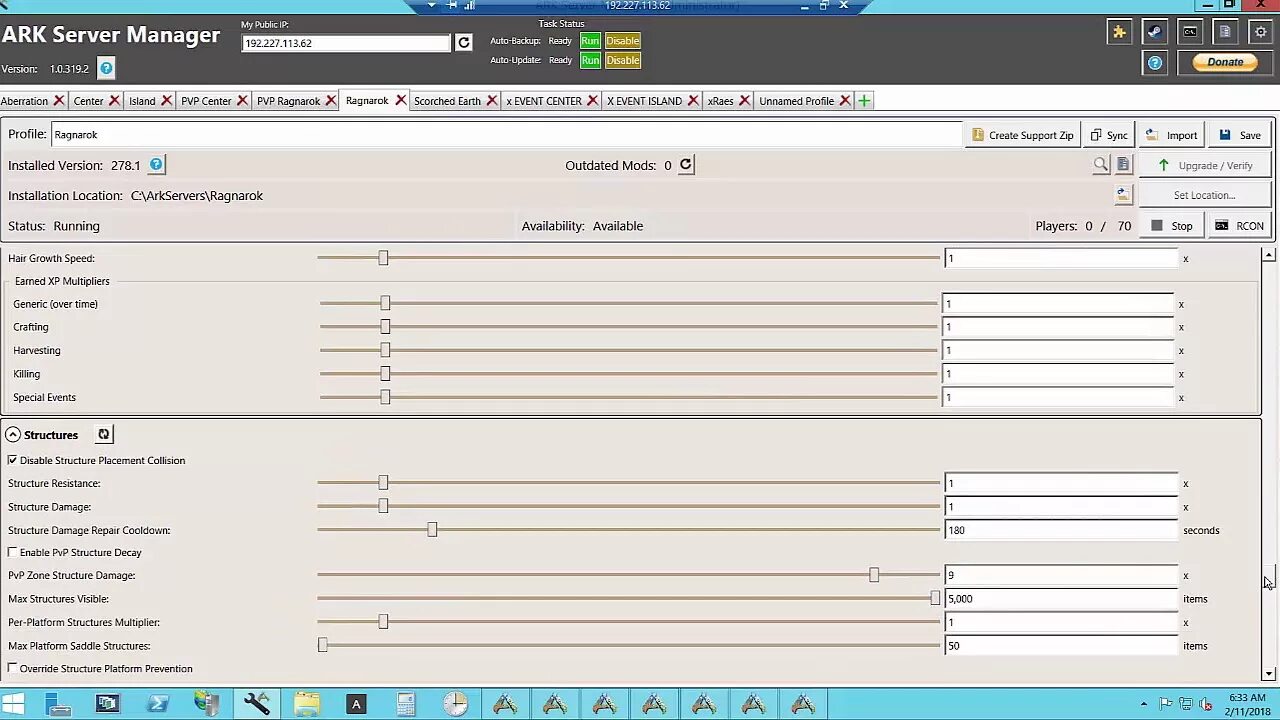Show hidden system tray icons
The height and width of the screenshot is (720, 1280).
click(1143, 704)
